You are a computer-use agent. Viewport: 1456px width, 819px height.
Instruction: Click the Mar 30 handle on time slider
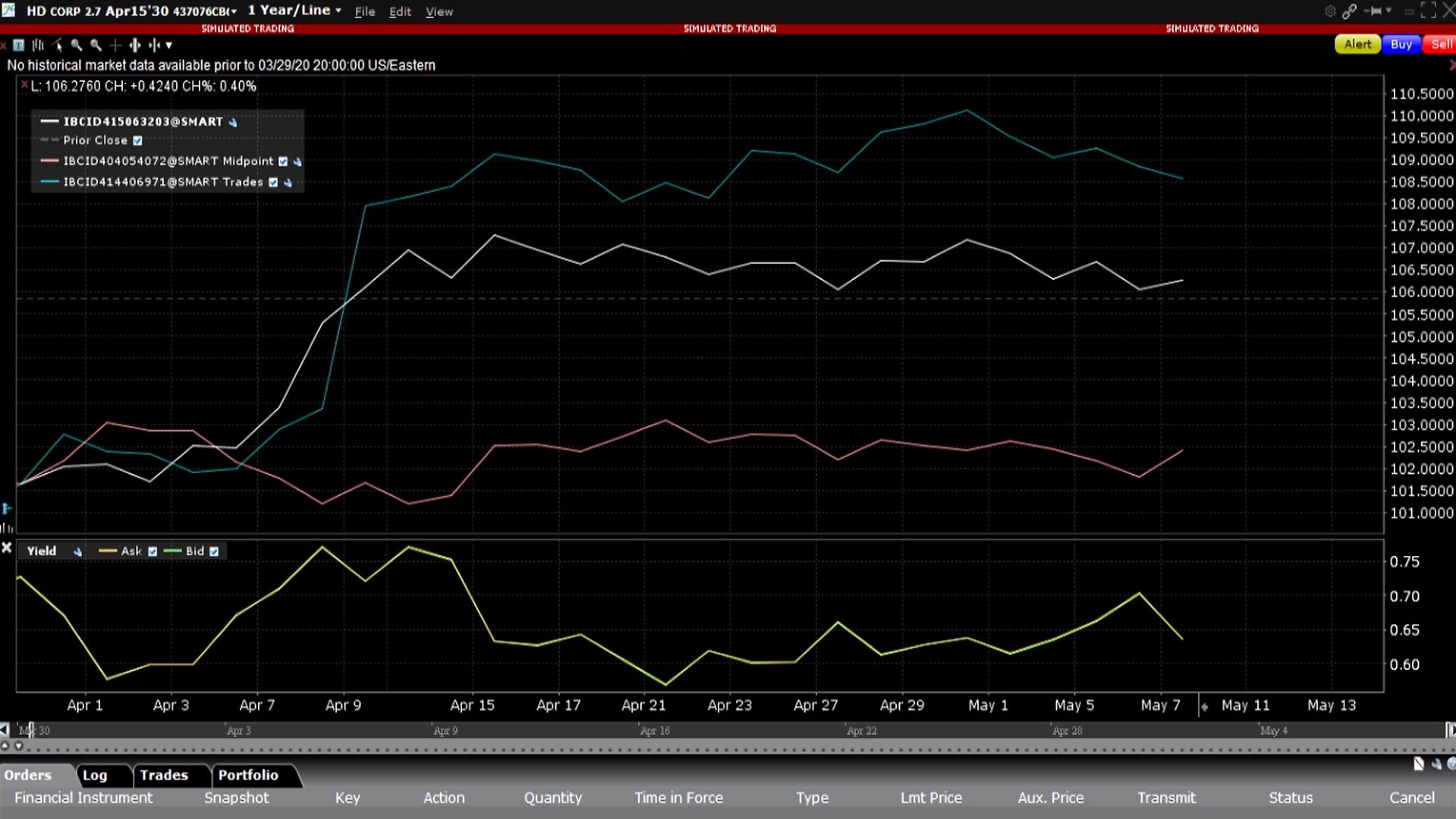(x=30, y=730)
